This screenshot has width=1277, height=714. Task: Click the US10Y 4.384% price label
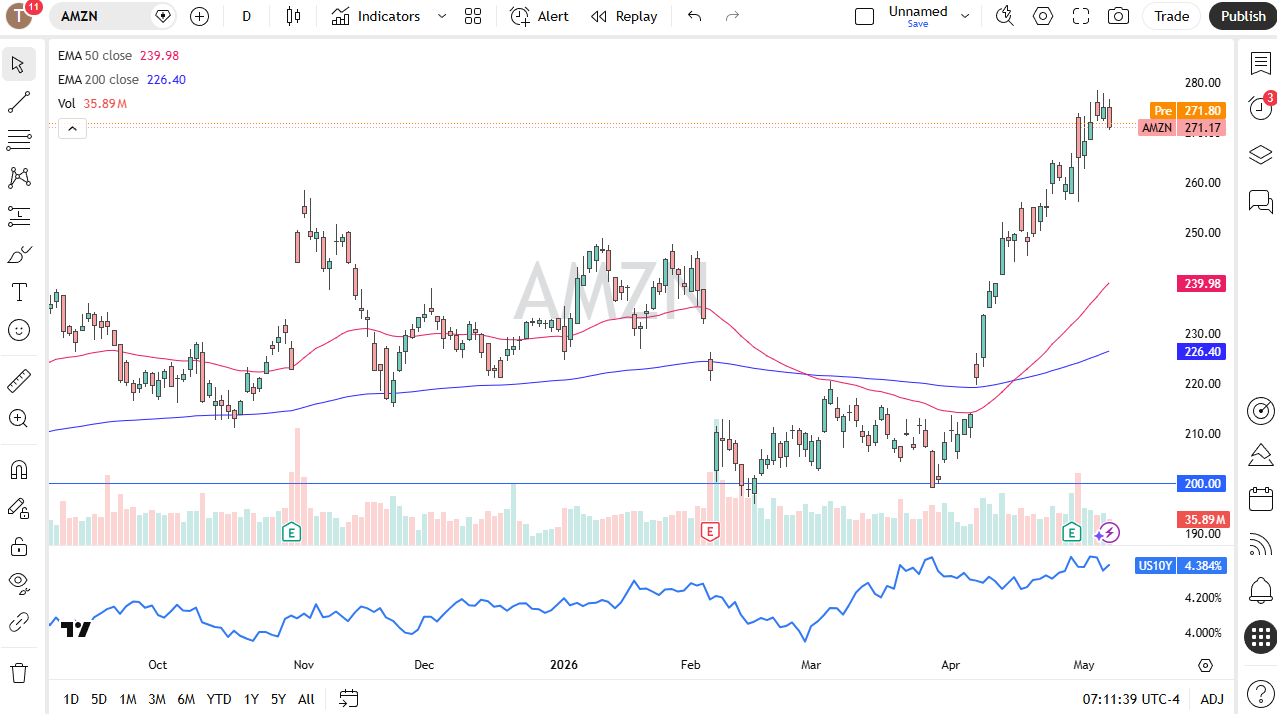(1181, 566)
